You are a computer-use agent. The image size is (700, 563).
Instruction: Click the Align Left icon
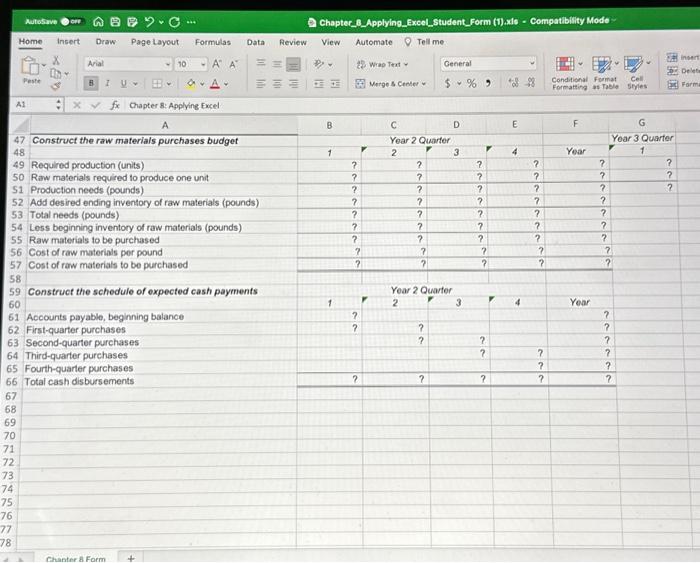[x=261, y=83]
